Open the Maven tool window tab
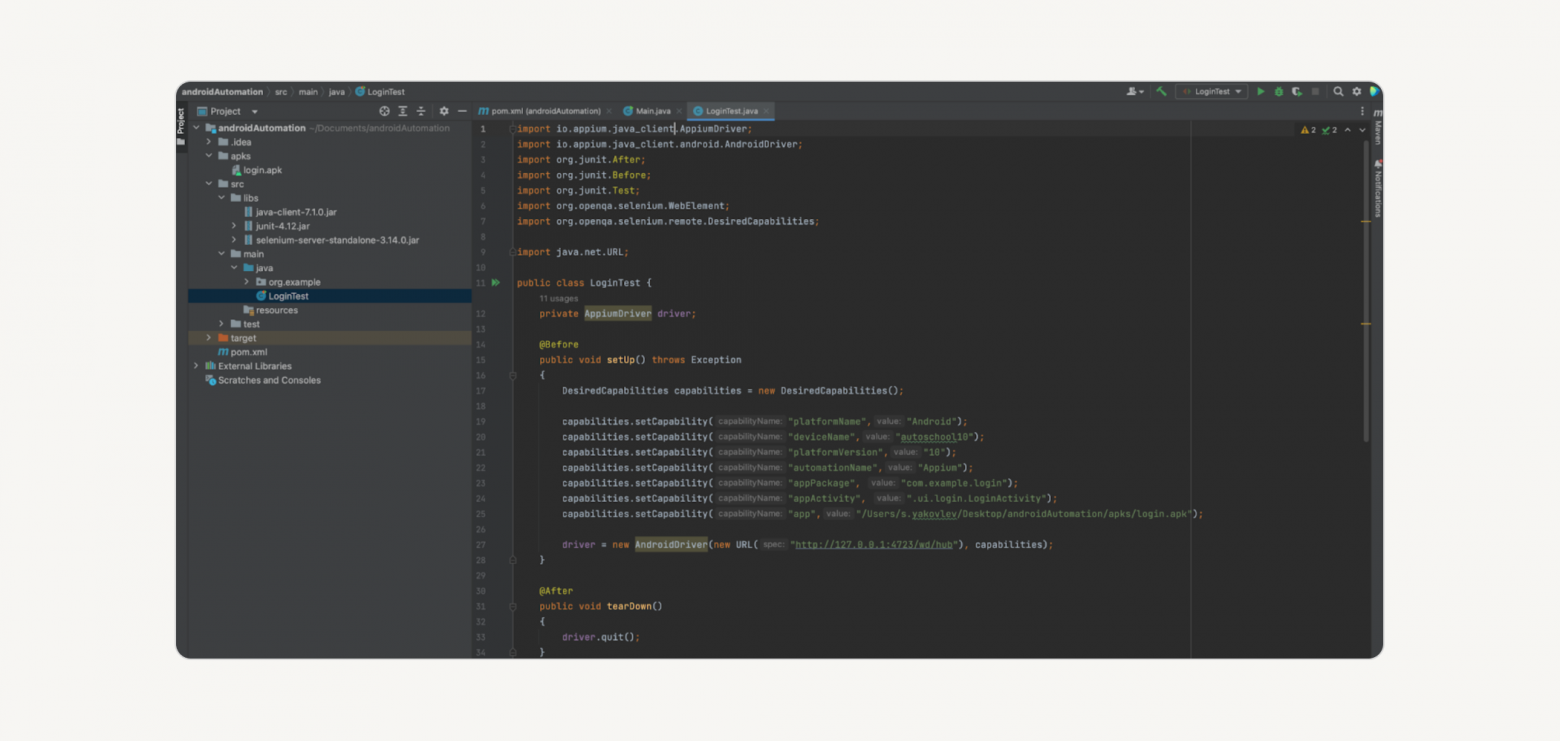The width and height of the screenshot is (1560, 741). pos(1377,127)
